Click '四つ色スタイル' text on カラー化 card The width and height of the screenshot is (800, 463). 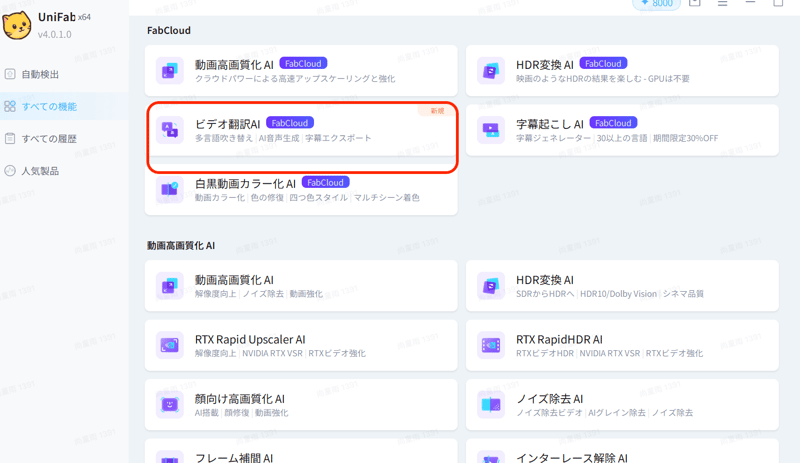click(x=318, y=198)
